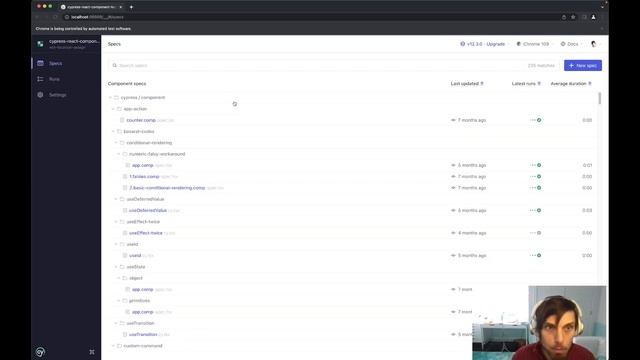
Task: Collapse the conditional-rendering folder
Action: (116, 143)
